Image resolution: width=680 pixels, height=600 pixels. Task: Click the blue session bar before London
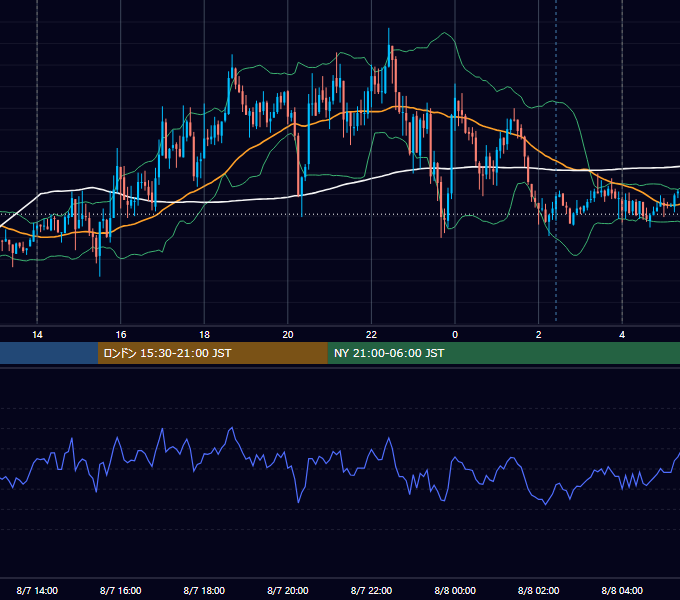(x=49, y=353)
